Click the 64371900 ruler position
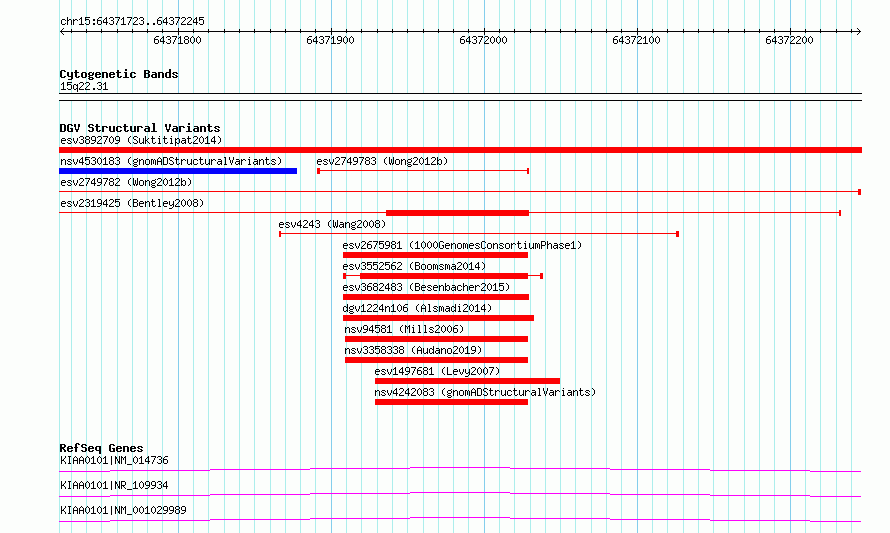 [x=330, y=40]
